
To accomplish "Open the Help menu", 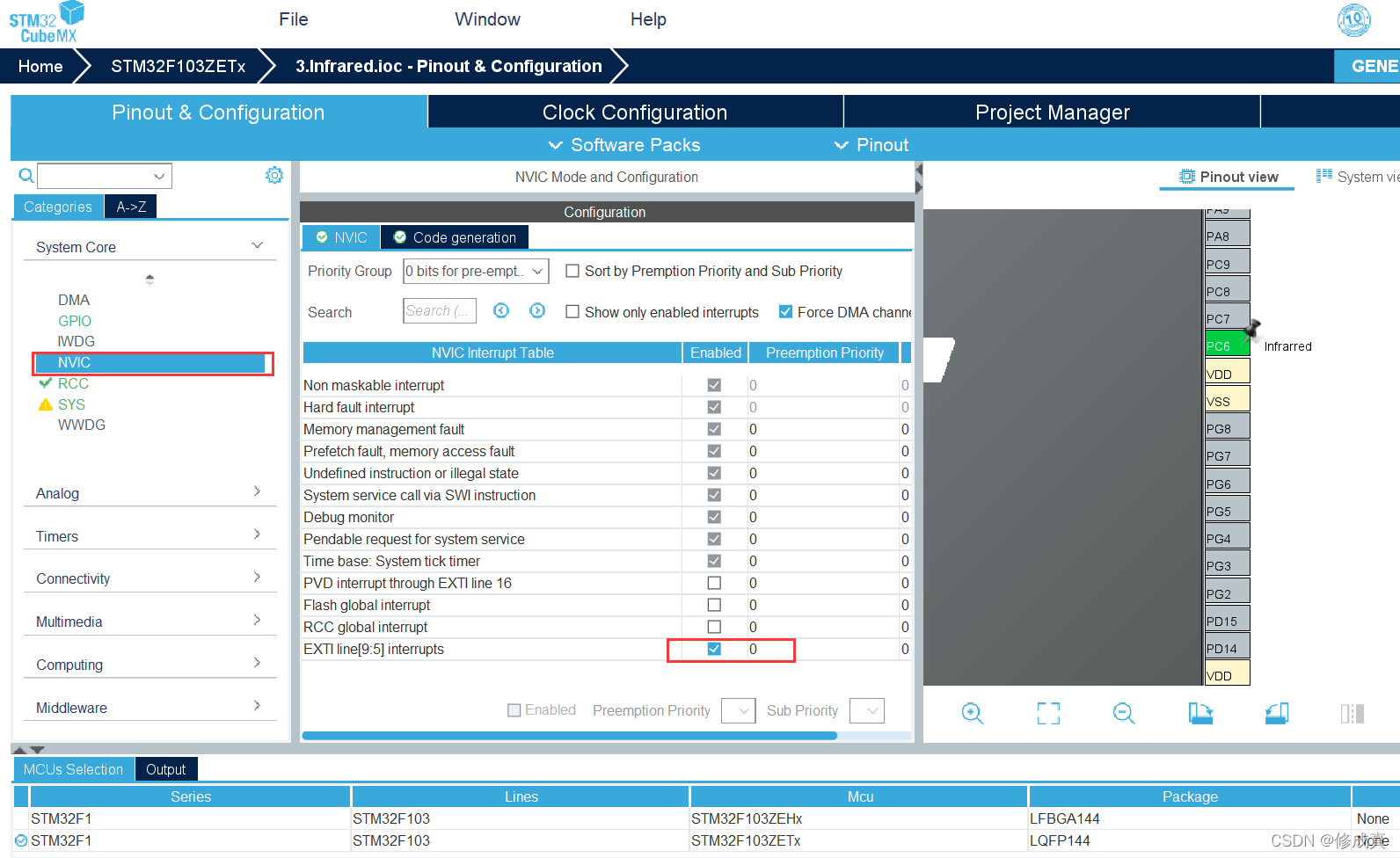I will pos(648,19).
